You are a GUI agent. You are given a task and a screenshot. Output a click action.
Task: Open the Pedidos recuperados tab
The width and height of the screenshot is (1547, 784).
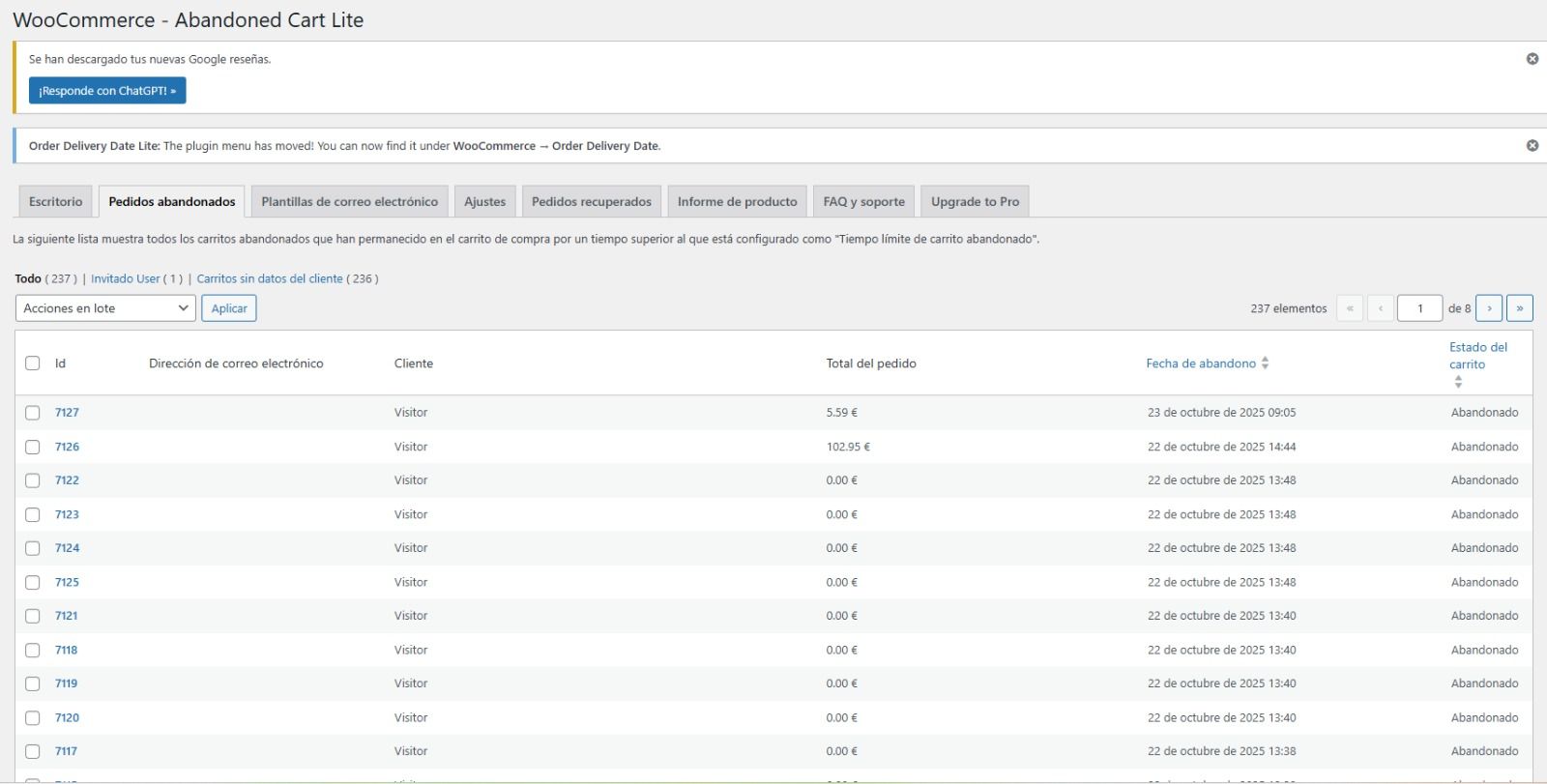[591, 202]
